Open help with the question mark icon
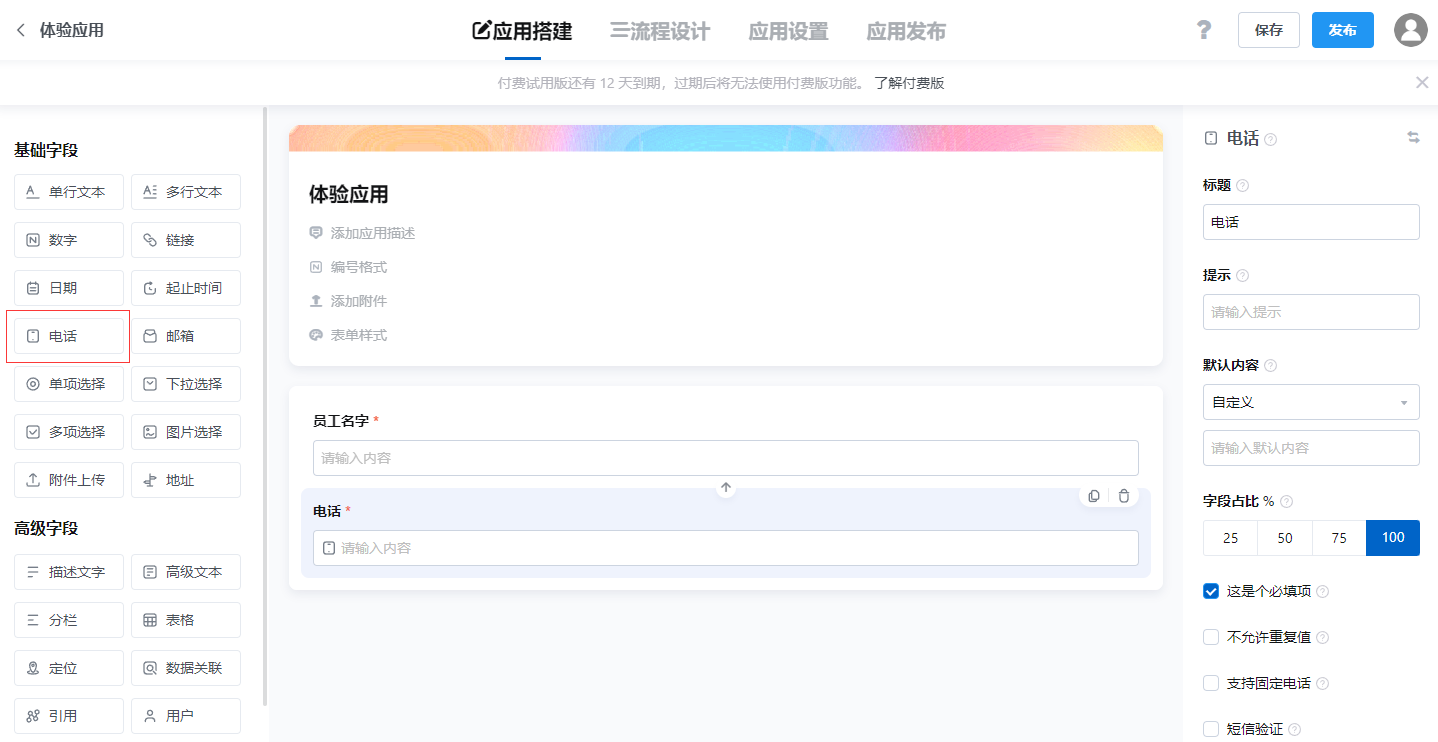The height and width of the screenshot is (742, 1438). [x=1204, y=30]
